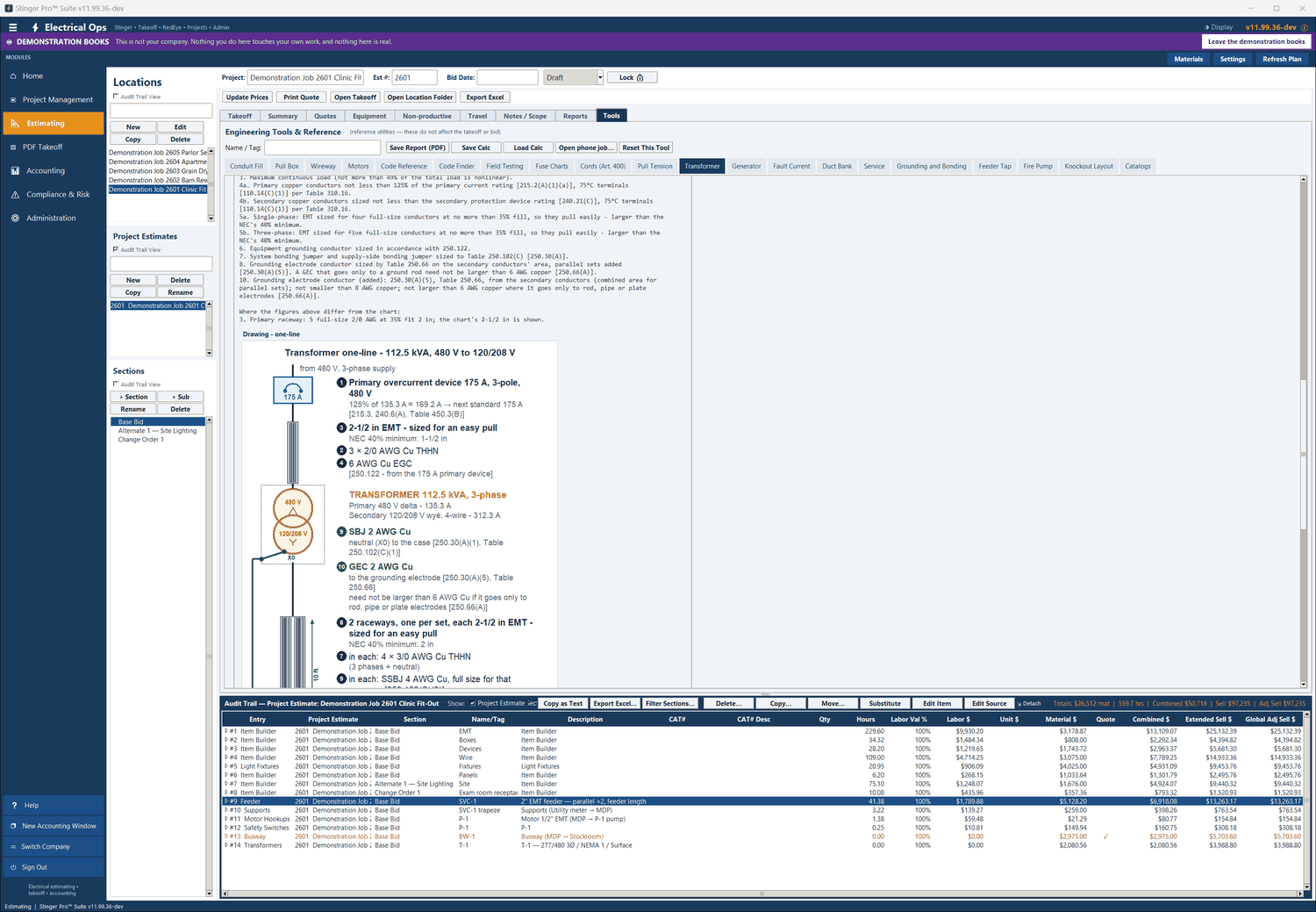
Task: Click the Export Excel... button in Audit Trail
Action: [614, 703]
